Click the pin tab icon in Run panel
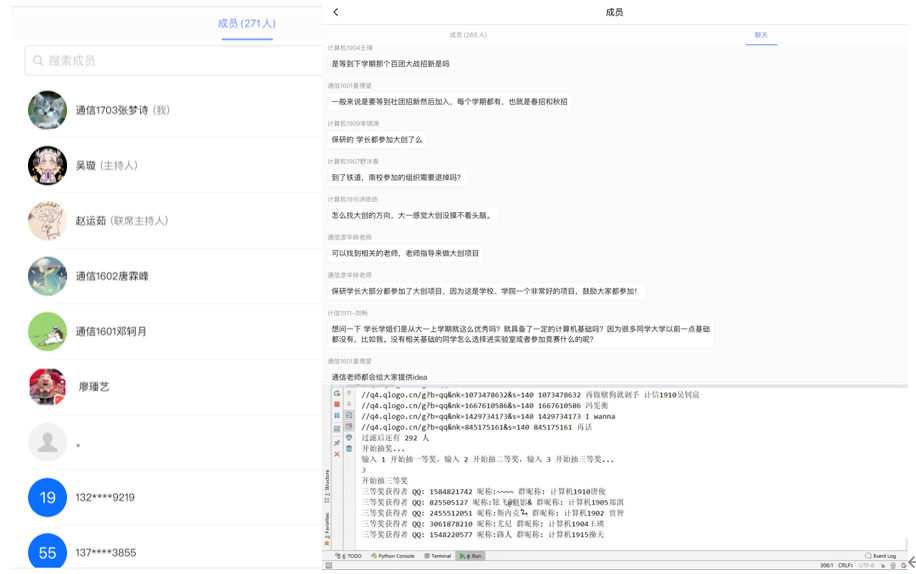This screenshot has width=916, height=574. [337, 442]
